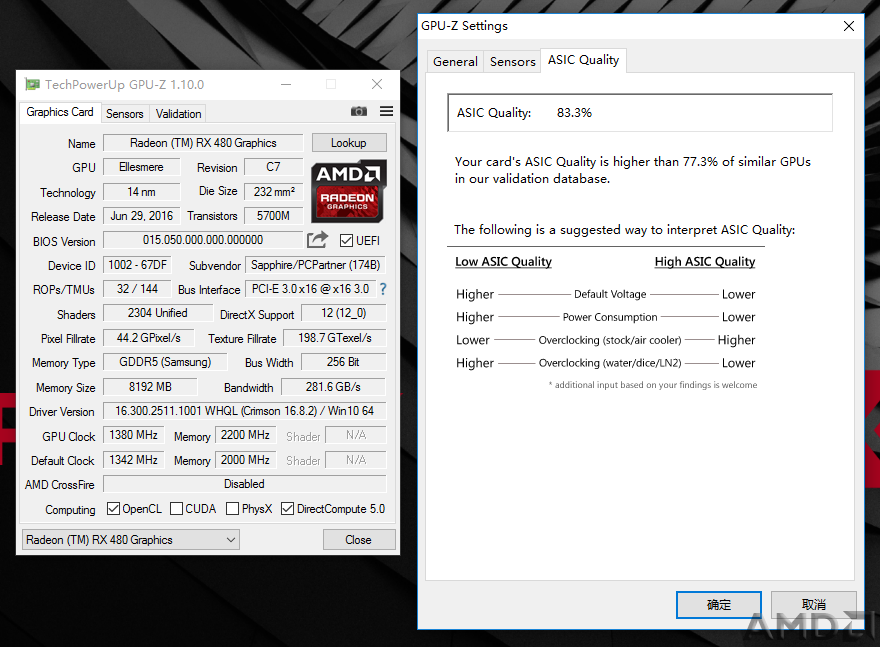Confirm settings with the 确定 button

click(x=718, y=604)
